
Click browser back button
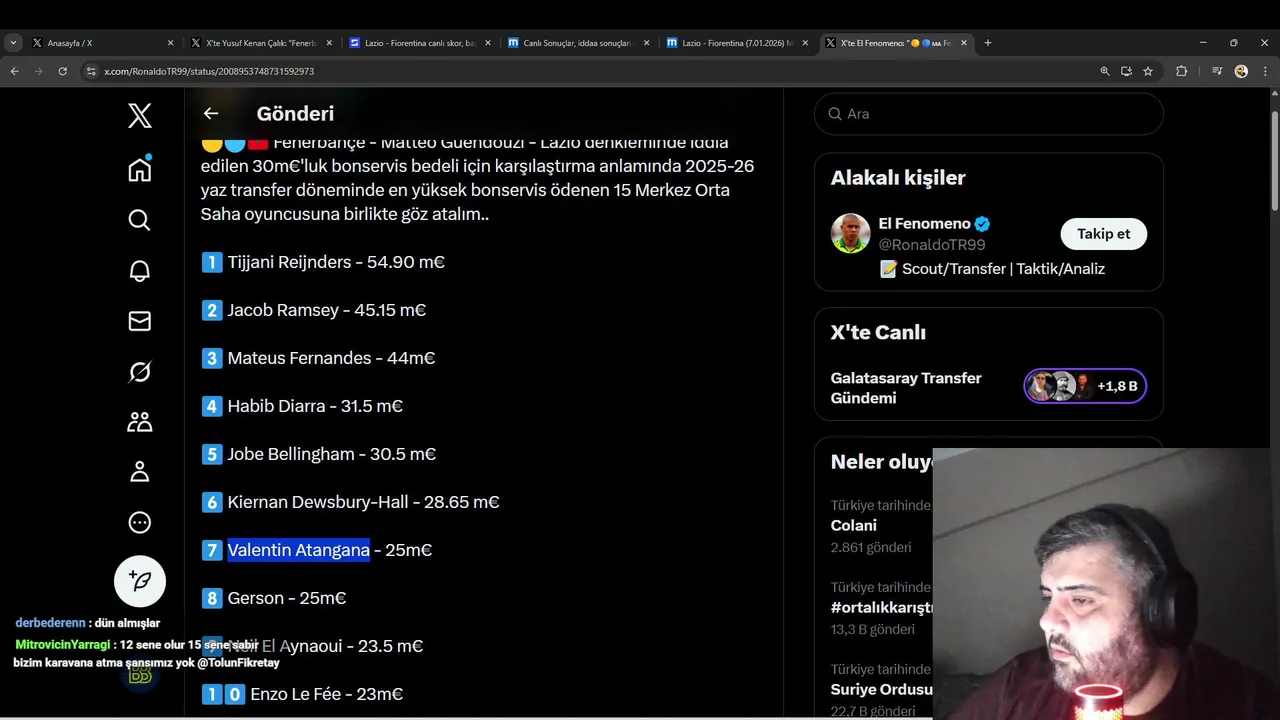(x=14, y=71)
